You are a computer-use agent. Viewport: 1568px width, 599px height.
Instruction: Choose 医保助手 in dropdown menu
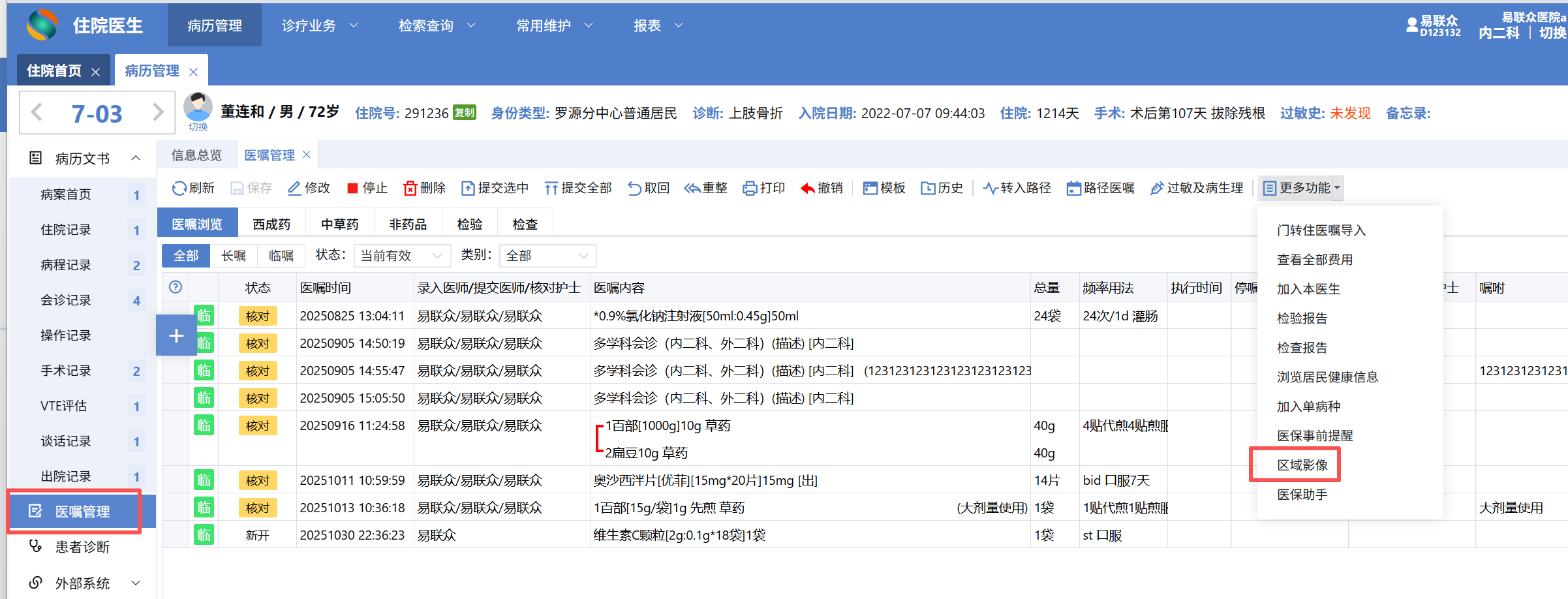tap(1302, 494)
